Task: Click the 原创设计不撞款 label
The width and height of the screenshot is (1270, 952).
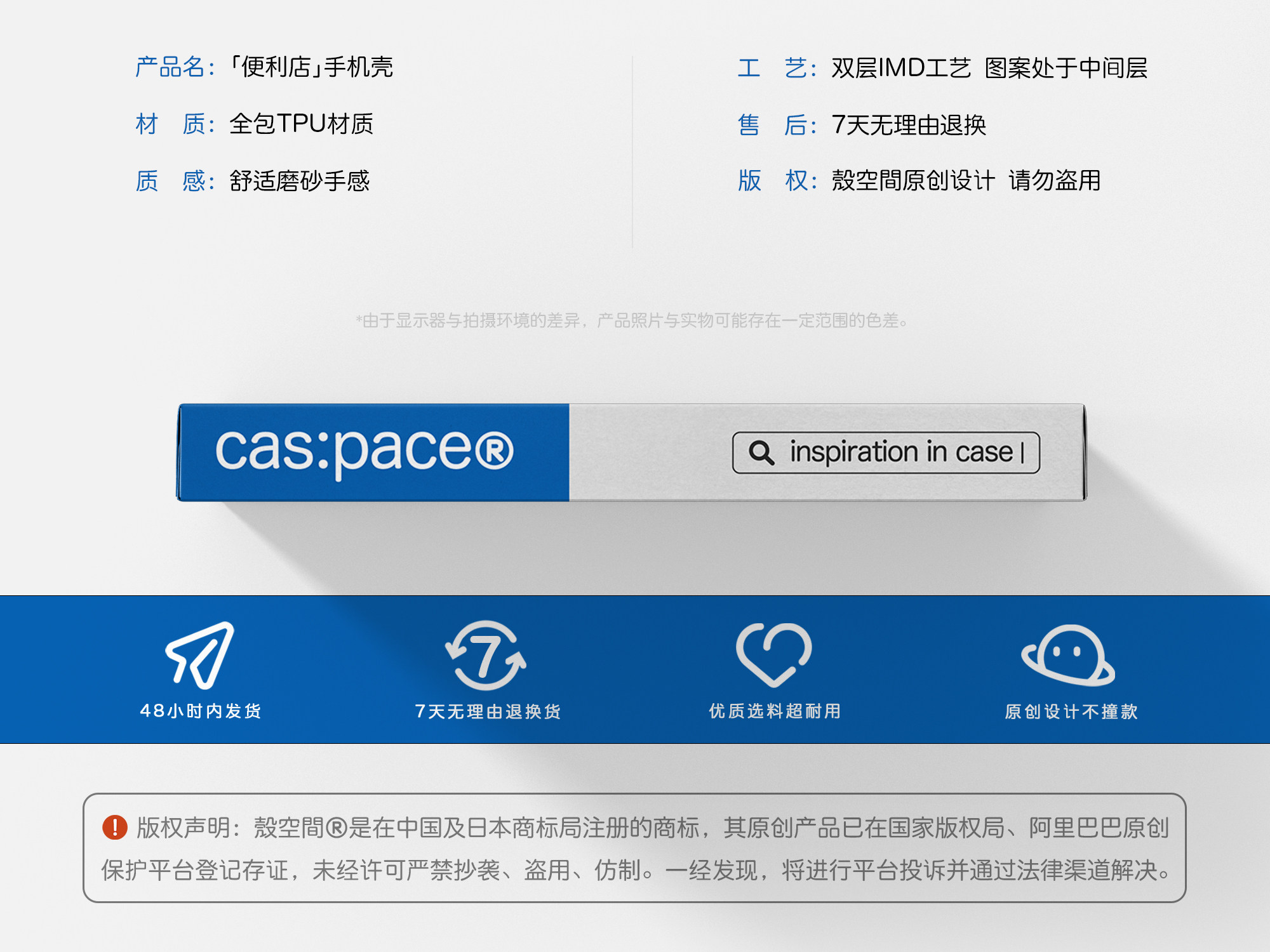Action: (1071, 711)
